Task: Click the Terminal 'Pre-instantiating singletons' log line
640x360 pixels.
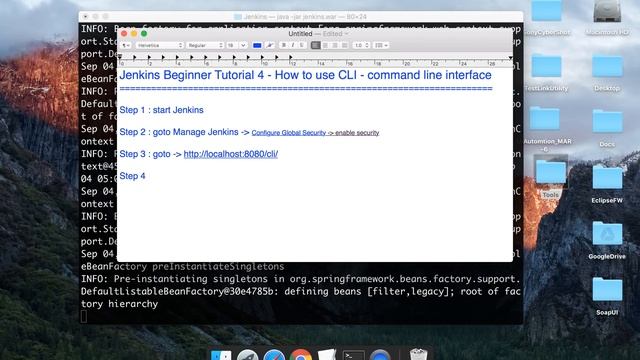Action: (301, 279)
